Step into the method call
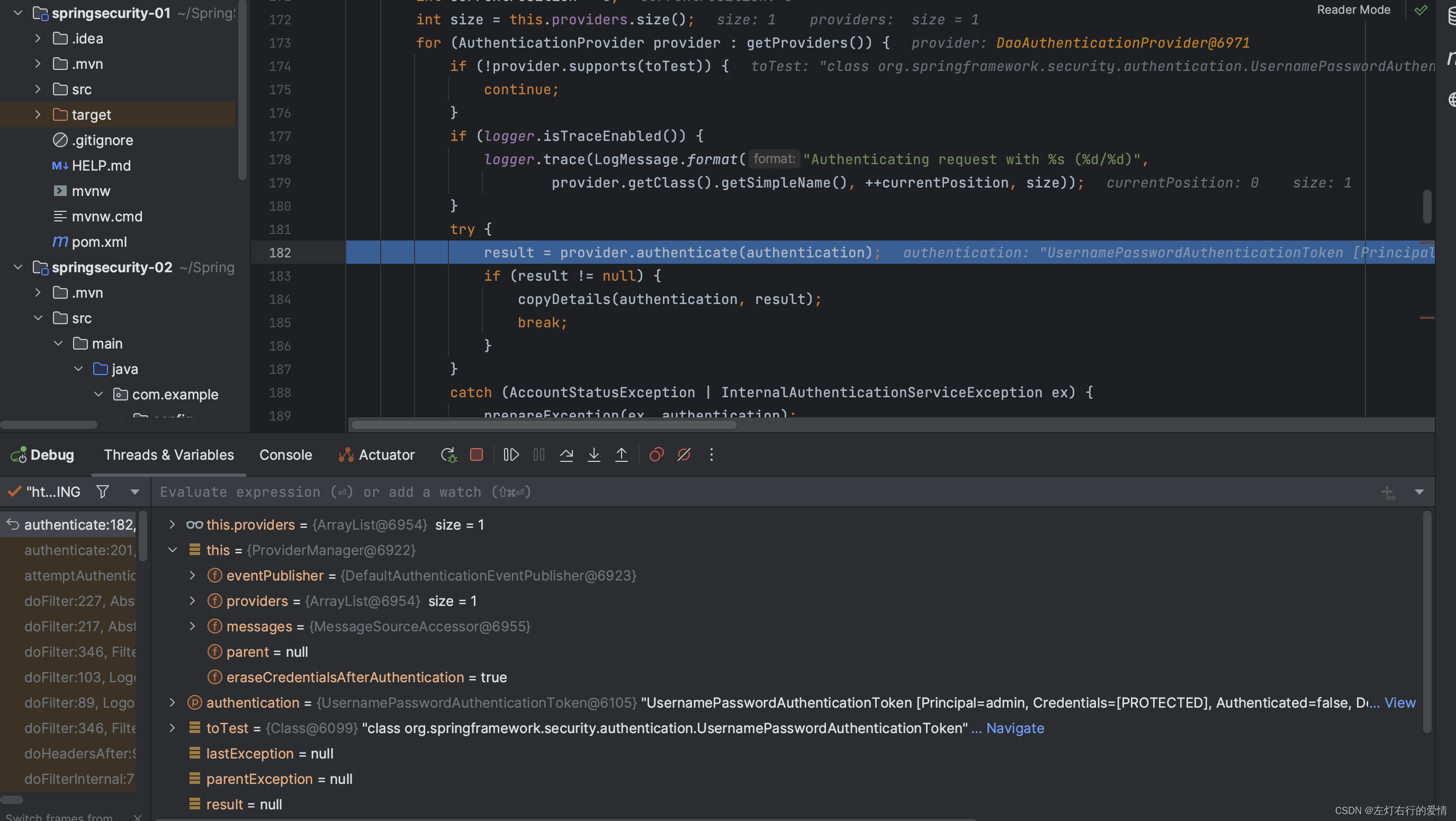 [594, 454]
